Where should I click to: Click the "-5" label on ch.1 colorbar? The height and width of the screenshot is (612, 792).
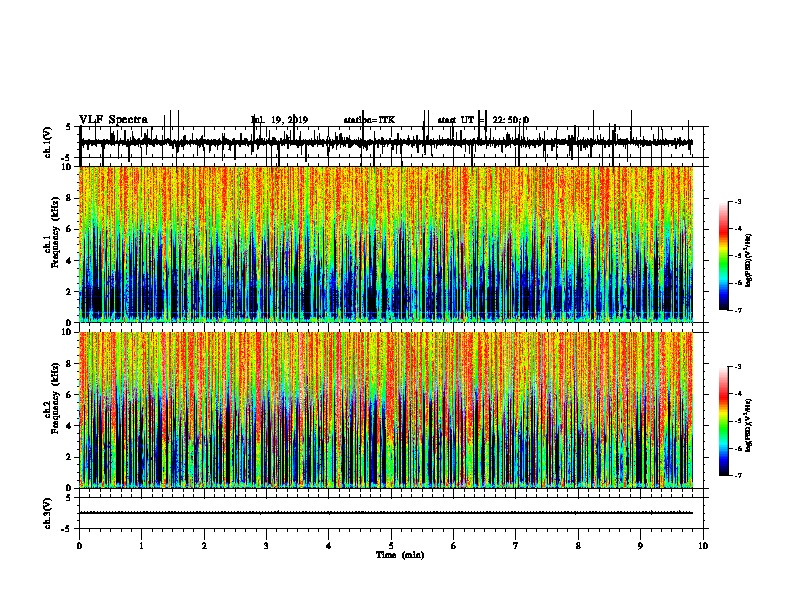[738, 256]
